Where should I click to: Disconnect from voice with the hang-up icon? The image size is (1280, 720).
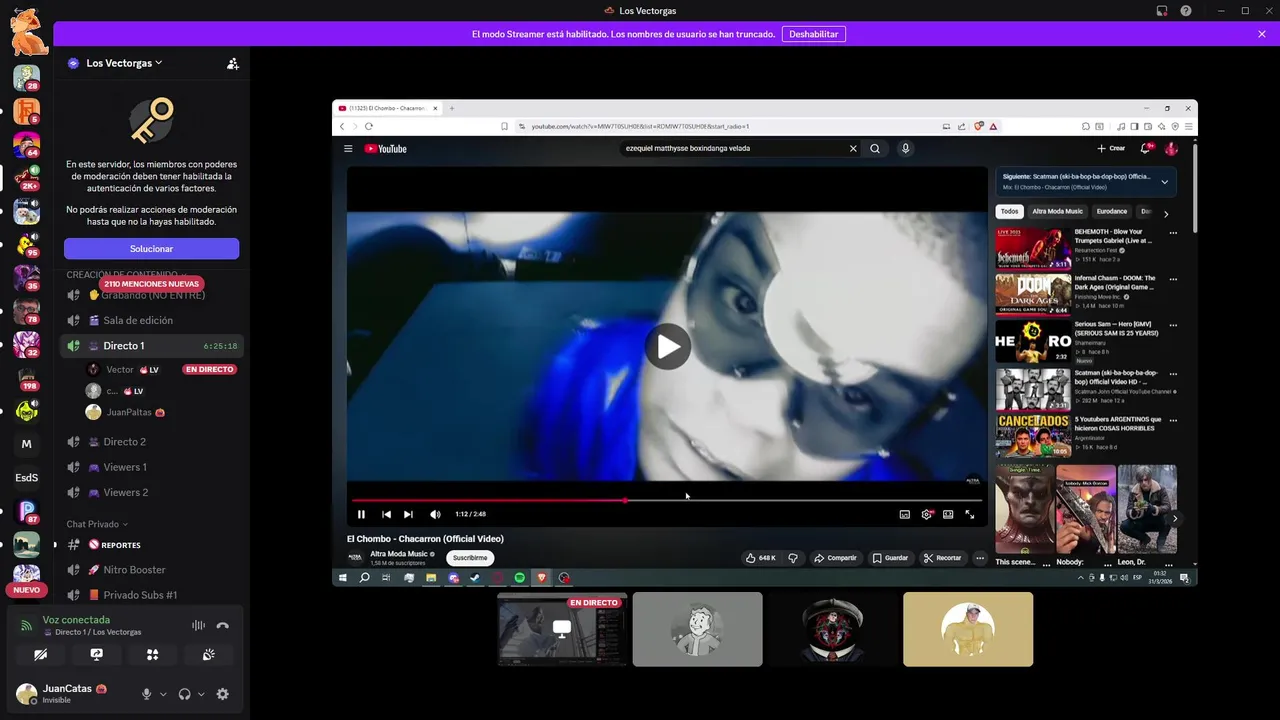click(x=223, y=625)
